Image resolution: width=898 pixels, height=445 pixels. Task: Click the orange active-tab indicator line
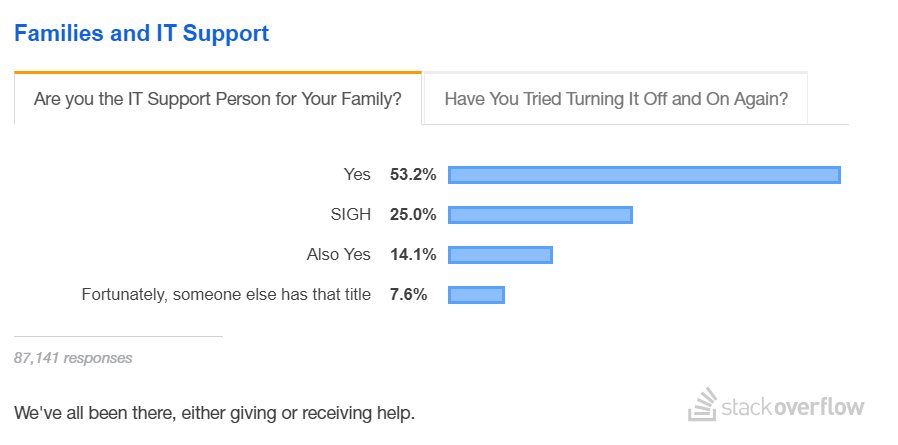[x=218, y=72]
